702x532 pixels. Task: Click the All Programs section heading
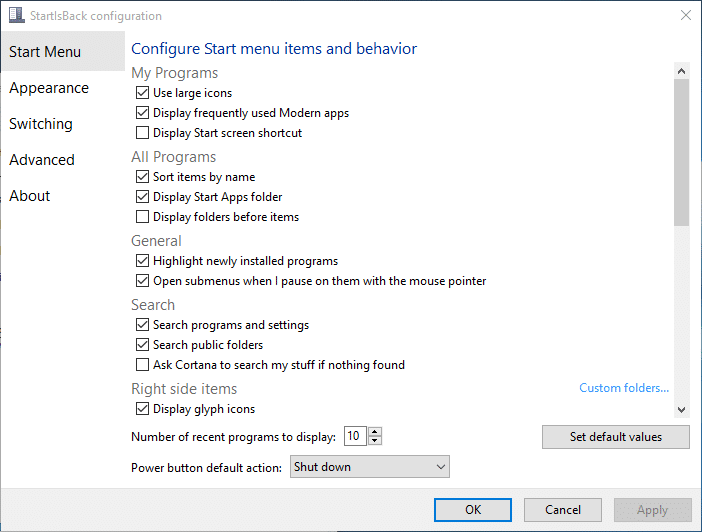pyautogui.click(x=174, y=157)
